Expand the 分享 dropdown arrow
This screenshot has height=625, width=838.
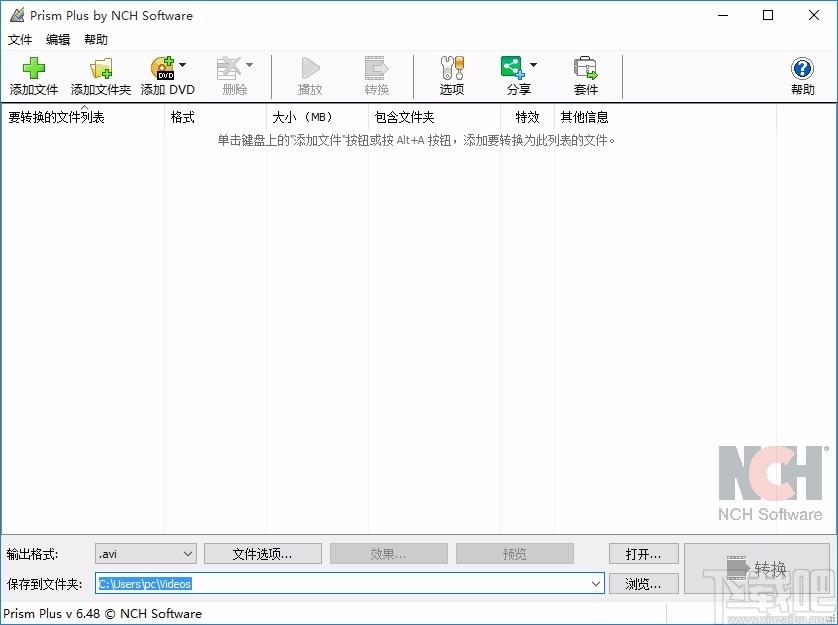coord(533,65)
